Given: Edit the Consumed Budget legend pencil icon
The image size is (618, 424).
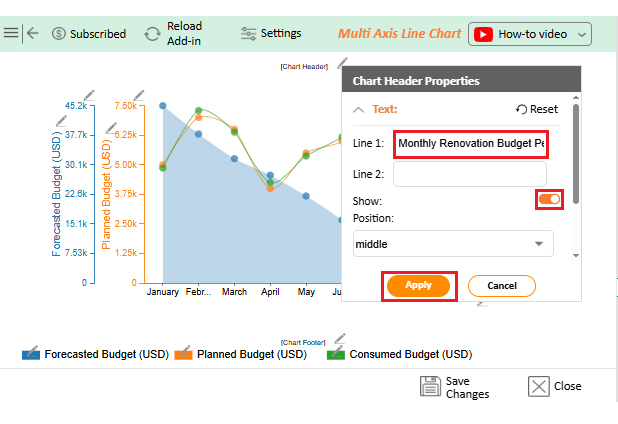Looking at the screenshot, I should (336, 353).
